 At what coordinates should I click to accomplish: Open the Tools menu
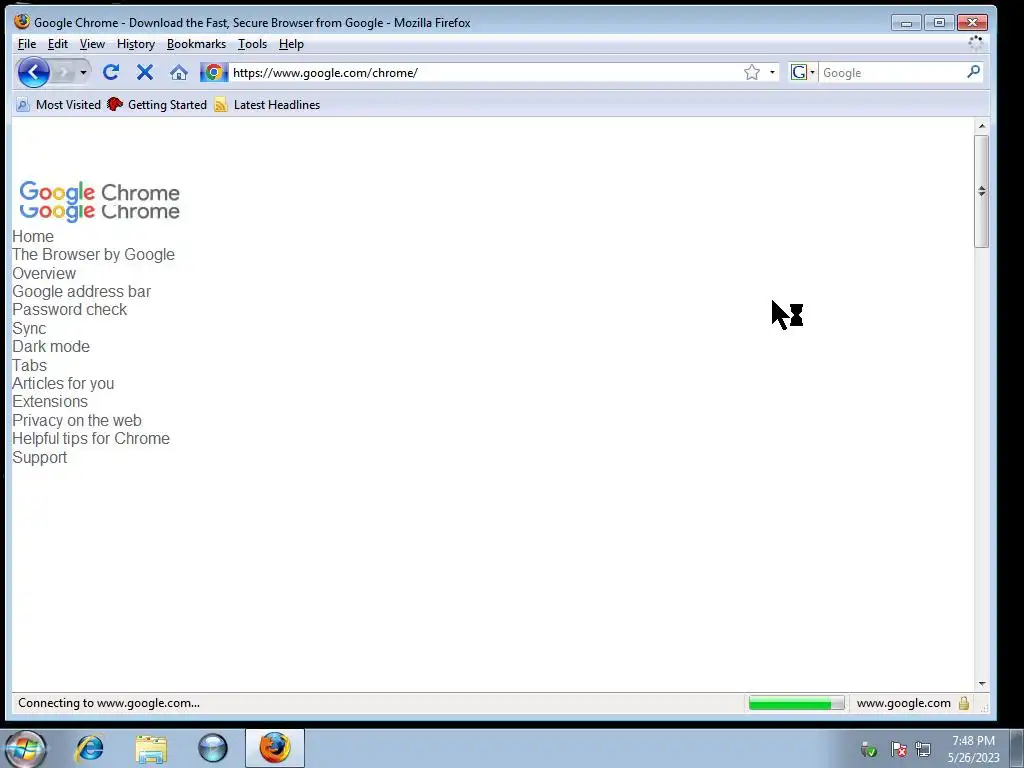click(x=252, y=44)
